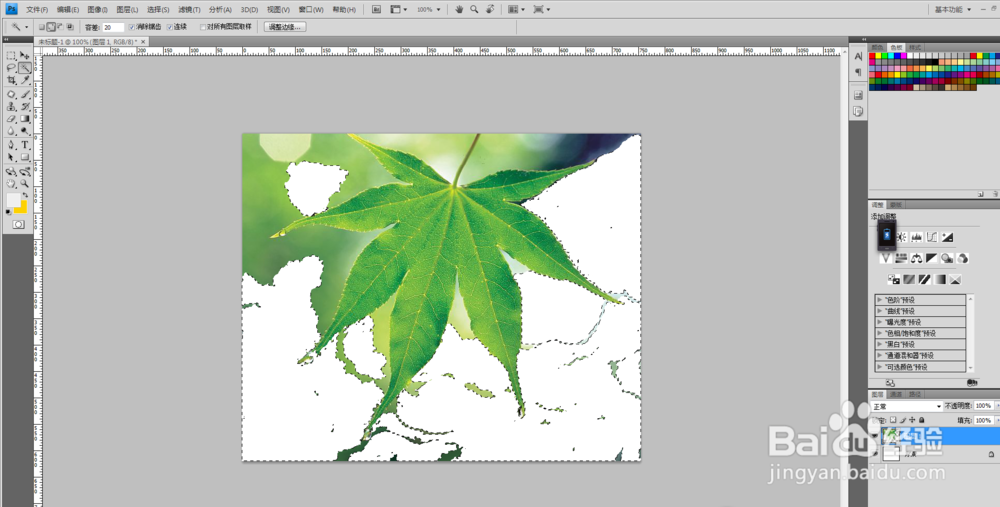Choose New selection mode

[x=41, y=27]
